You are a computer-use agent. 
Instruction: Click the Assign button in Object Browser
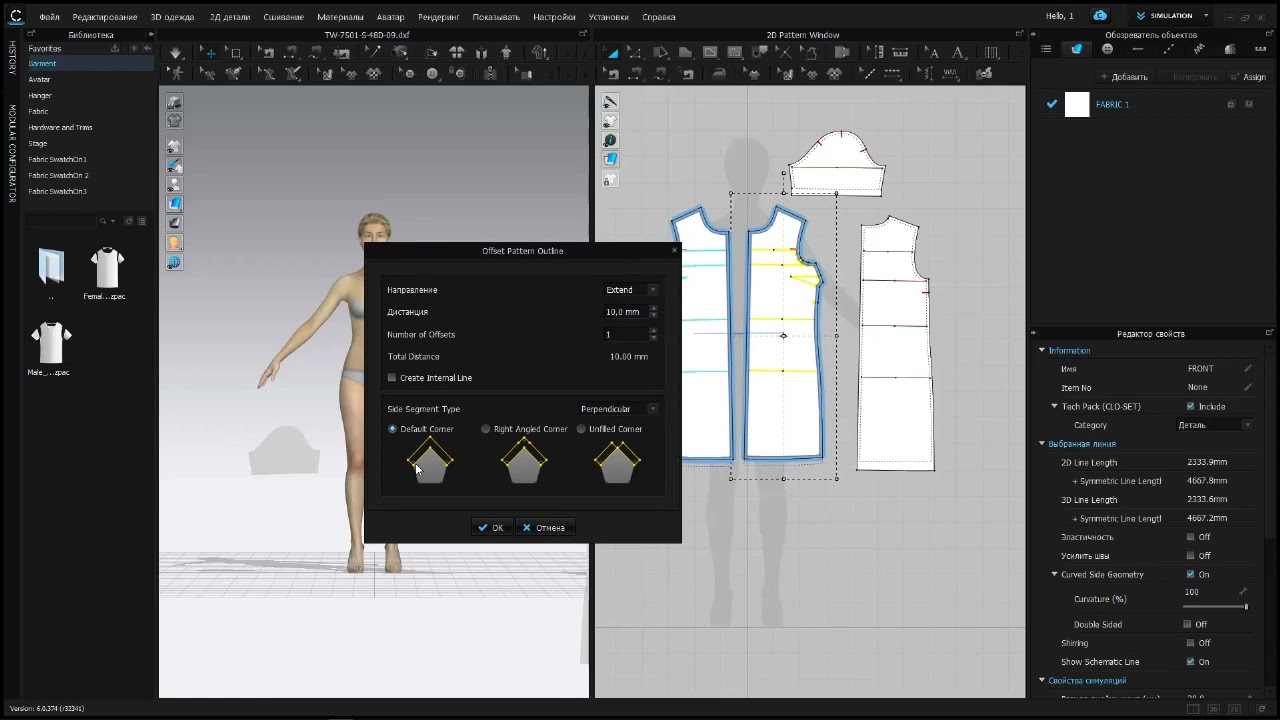click(x=1249, y=77)
